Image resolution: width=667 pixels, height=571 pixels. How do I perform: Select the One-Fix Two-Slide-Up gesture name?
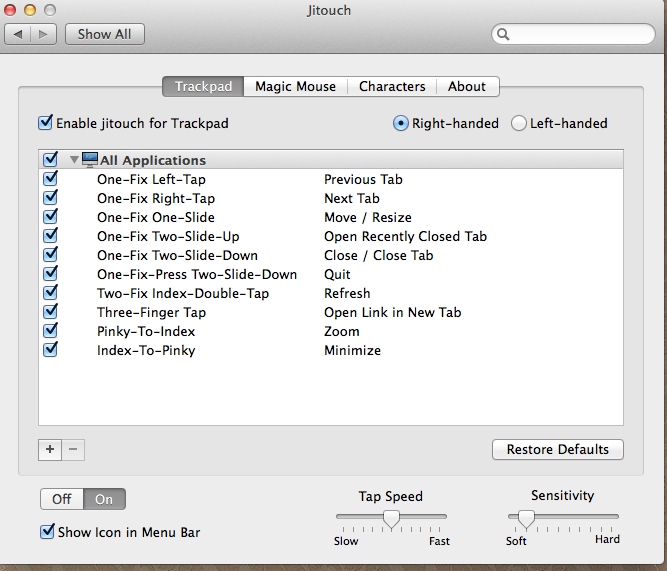pyautogui.click(x=168, y=237)
